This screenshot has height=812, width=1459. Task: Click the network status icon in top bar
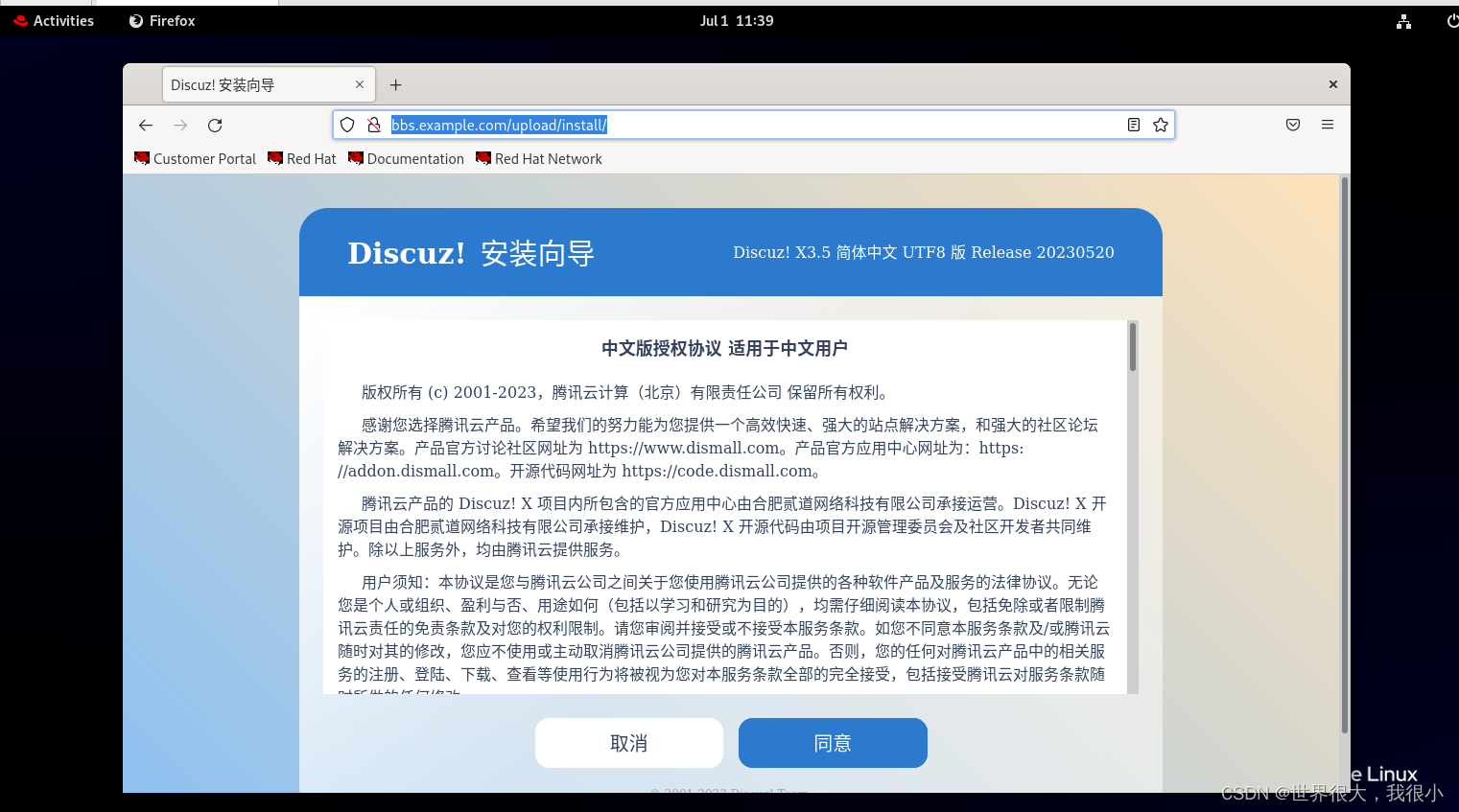click(x=1403, y=20)
